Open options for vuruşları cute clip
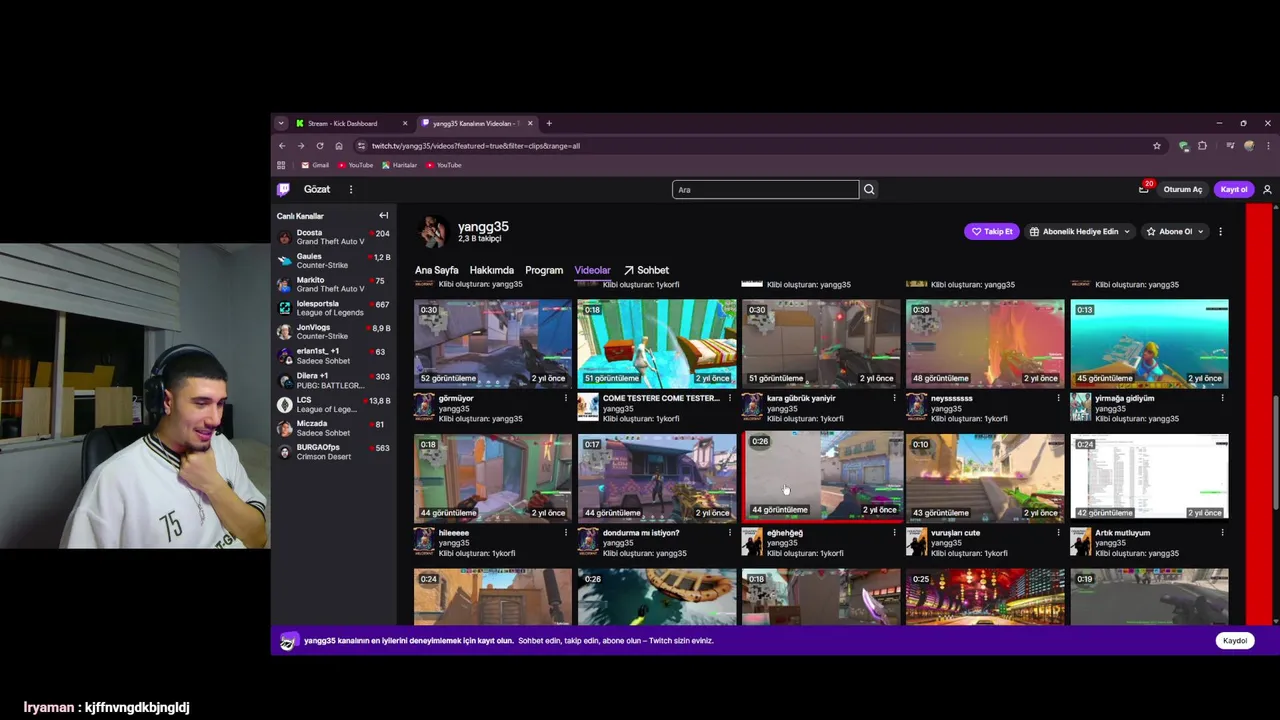Image resolution: width=1280 pixels, height=720 pixels. point(1058,533)
